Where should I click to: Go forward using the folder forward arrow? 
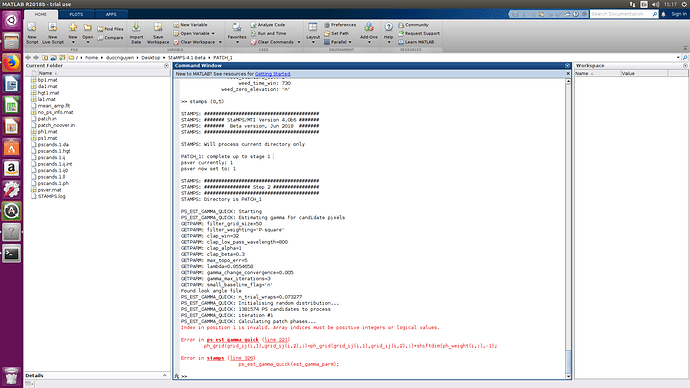click(x=36, y=58)
